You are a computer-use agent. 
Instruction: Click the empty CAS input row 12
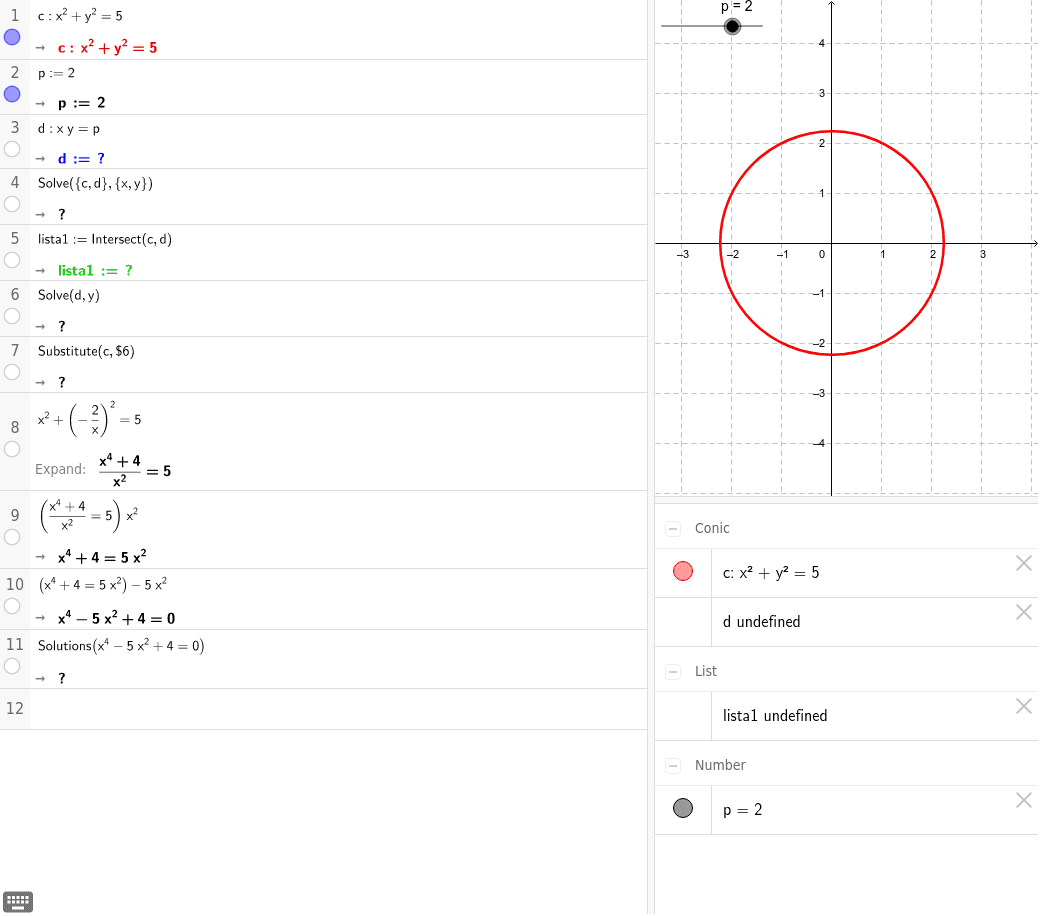coord(338,709)
